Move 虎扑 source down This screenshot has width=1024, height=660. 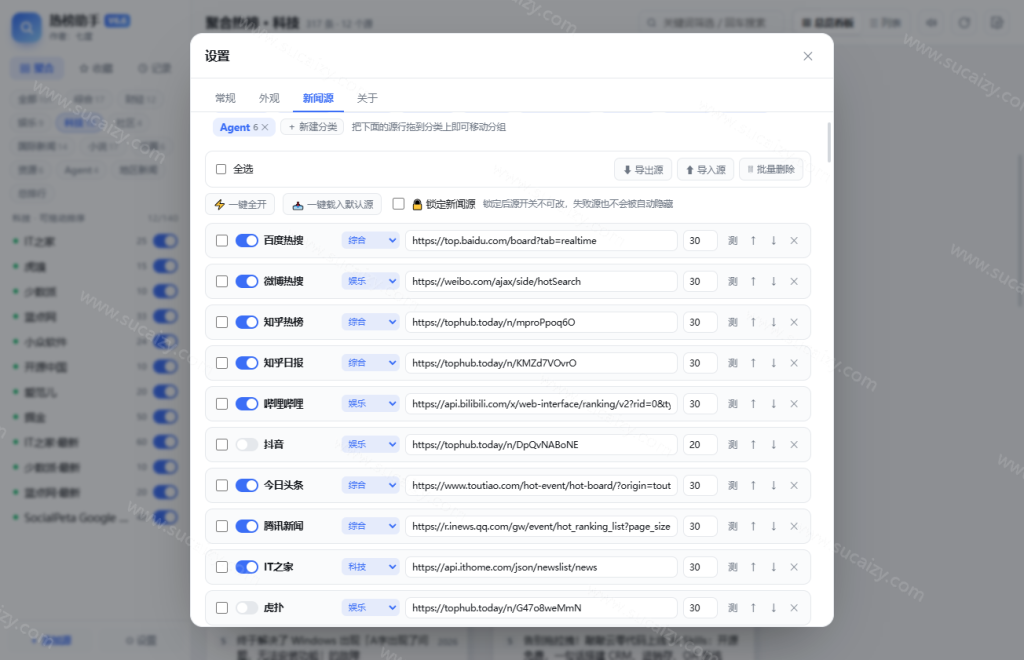tap(773, 608)
